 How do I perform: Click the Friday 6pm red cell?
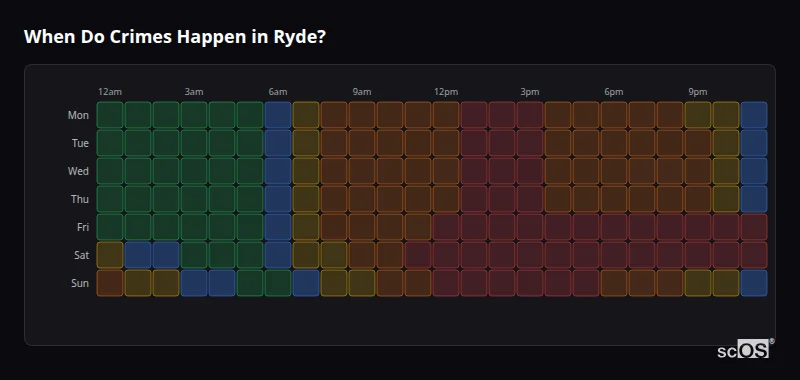[614, 227]
